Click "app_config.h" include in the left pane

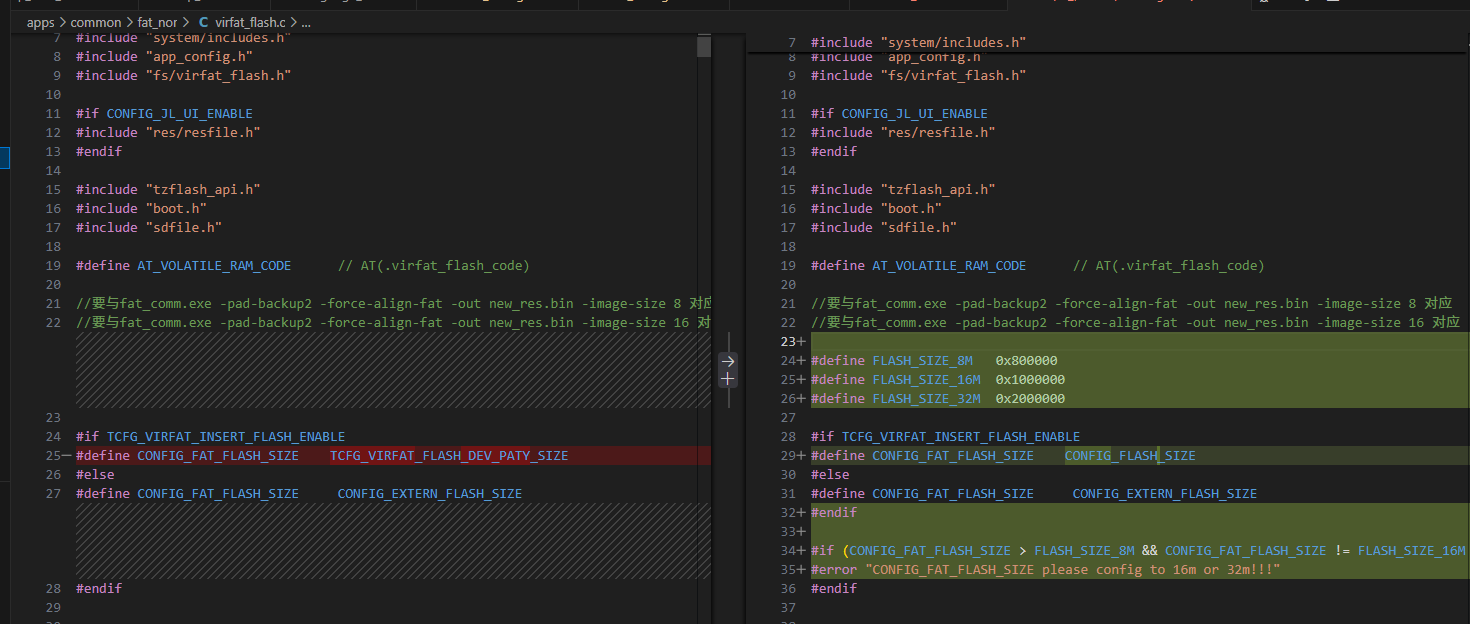200,56
